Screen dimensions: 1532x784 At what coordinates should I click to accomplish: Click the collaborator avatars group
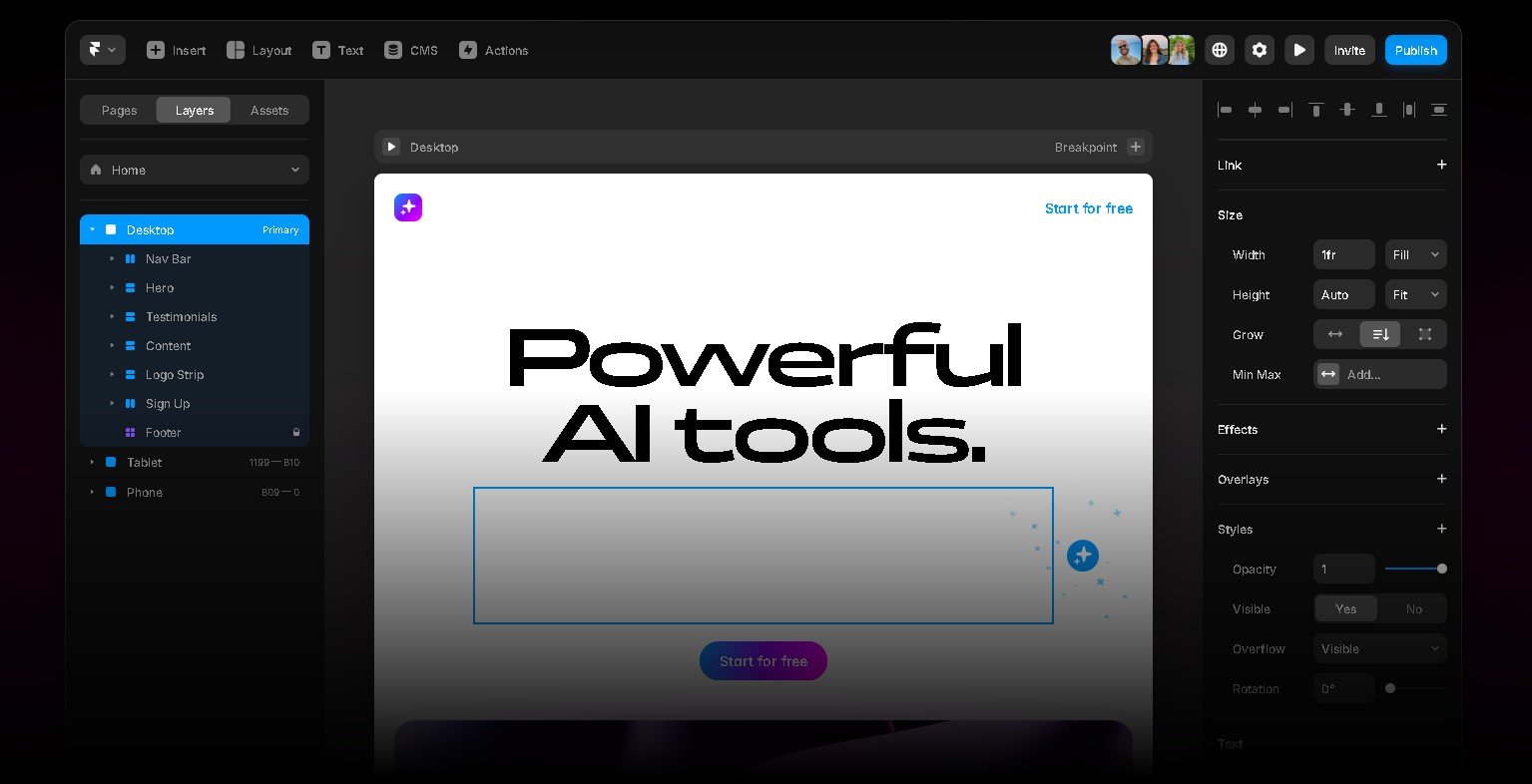point(1153,50)
